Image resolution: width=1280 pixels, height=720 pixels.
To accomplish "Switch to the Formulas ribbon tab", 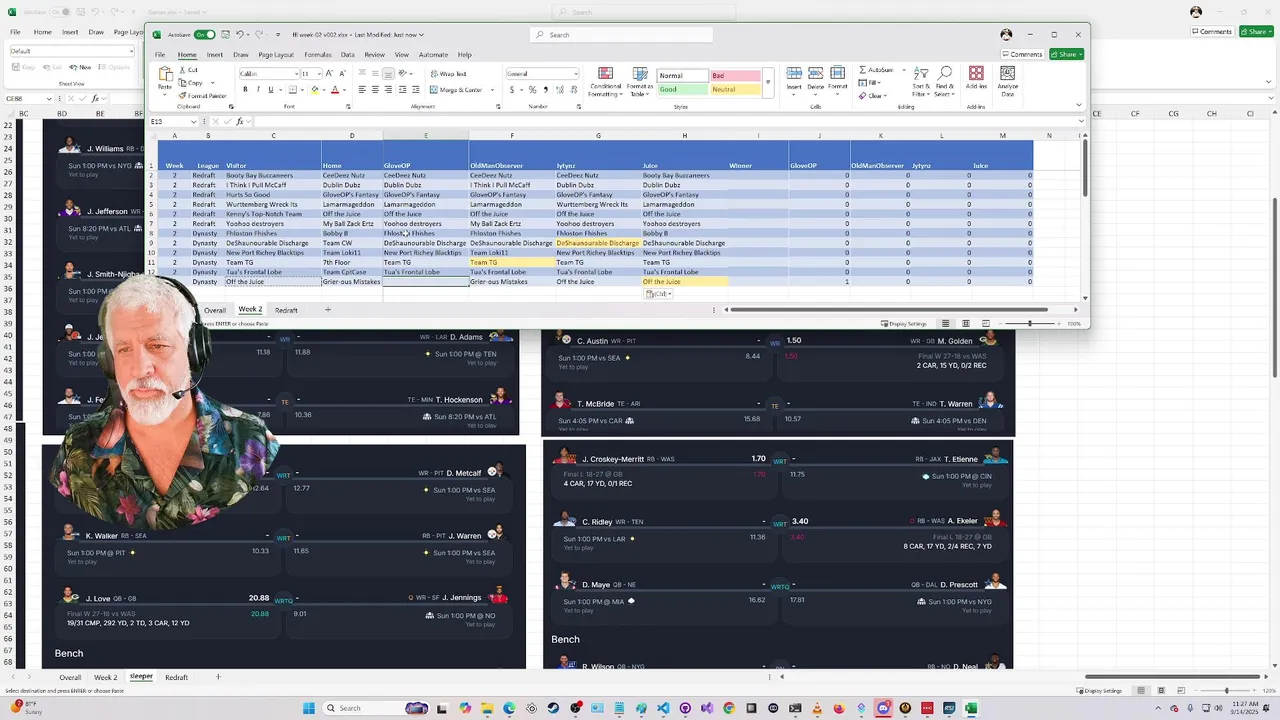I will tap(318, 55).
